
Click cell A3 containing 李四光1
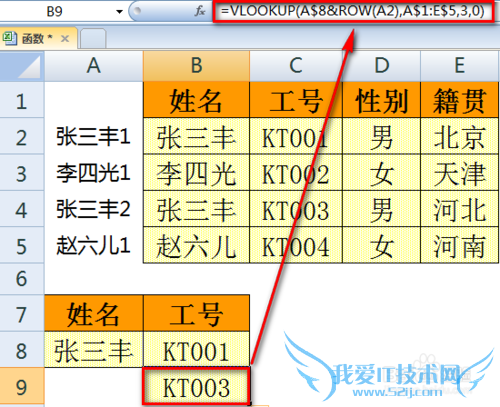(x=94, y=173)
